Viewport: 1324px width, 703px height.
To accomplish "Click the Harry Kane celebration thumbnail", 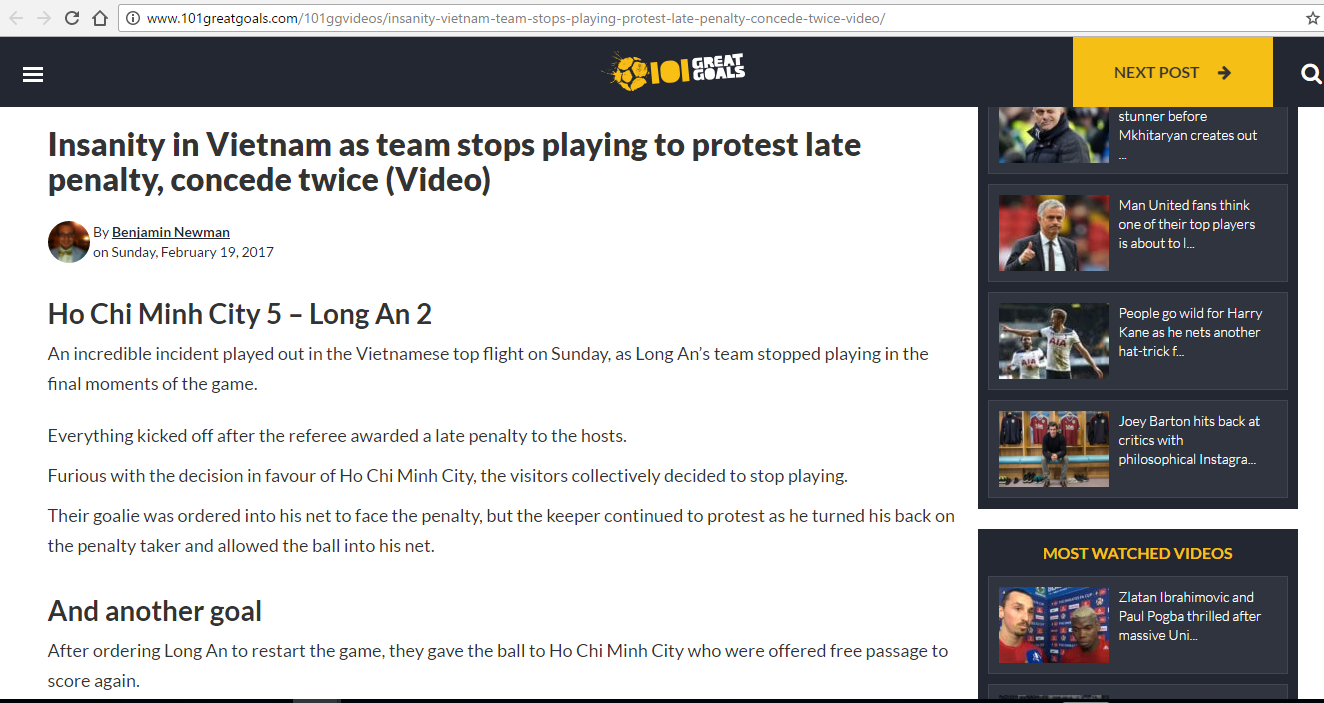I will pyautogui.click(x=1054, y=341).
